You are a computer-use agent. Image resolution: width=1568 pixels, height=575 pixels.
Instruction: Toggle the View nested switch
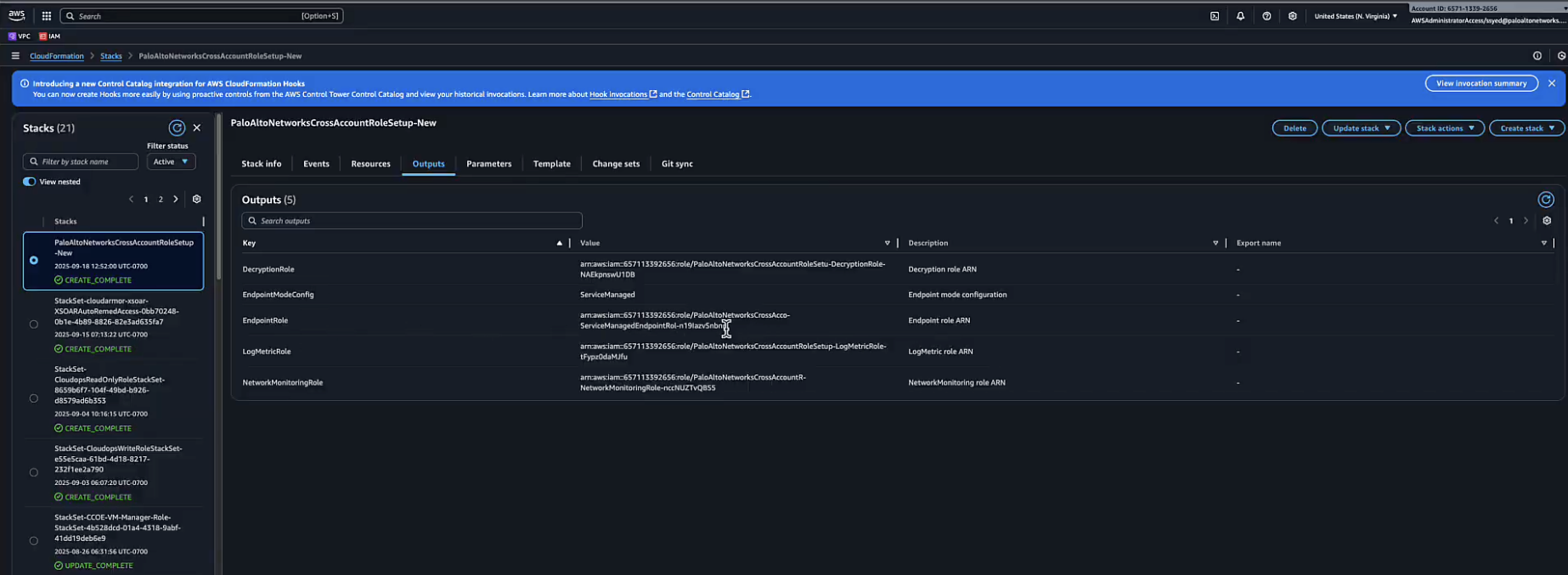30,182
